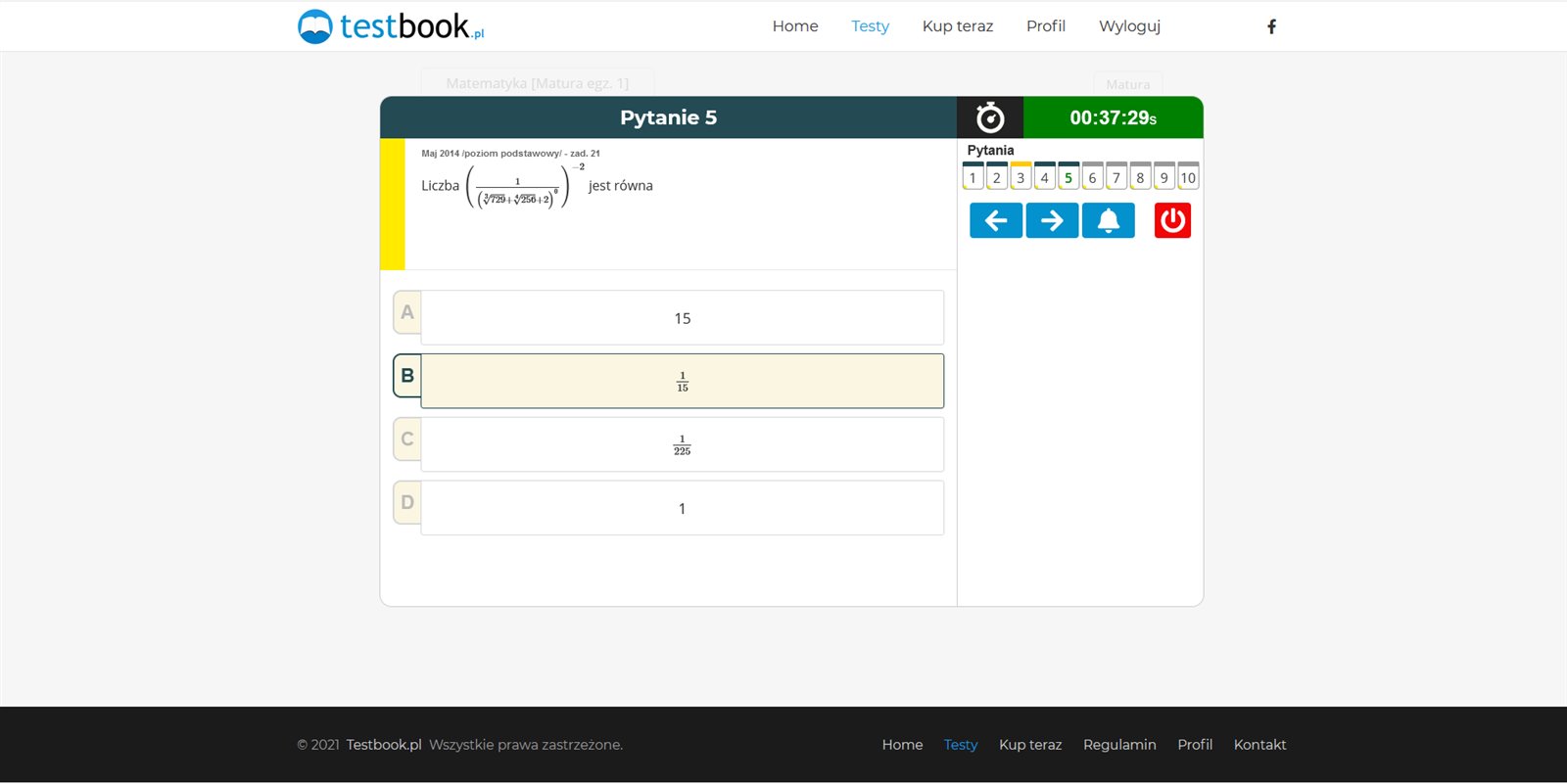Open Kup teraz in the top navigation
The height and width of the screenshot is (784, 1567).
957,26
